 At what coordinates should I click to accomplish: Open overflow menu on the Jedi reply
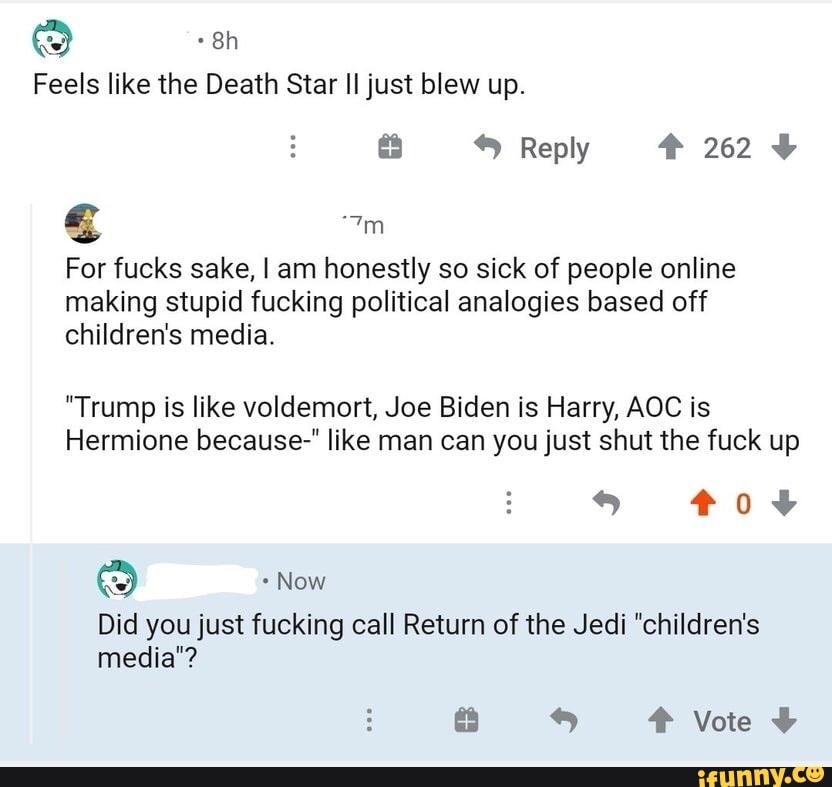(x=369, y=720)
